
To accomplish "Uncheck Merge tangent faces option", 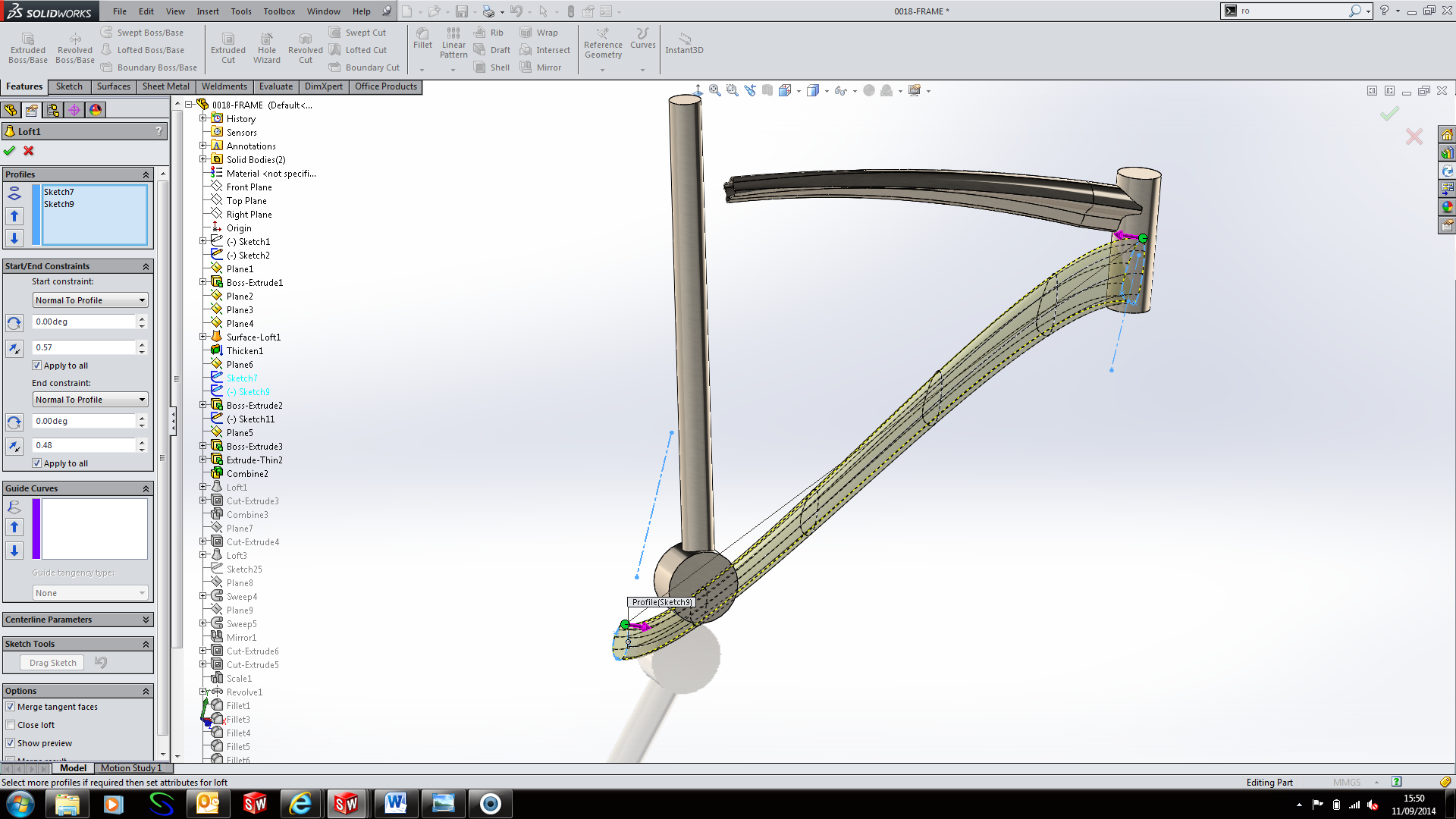I will tap(11, 707).
